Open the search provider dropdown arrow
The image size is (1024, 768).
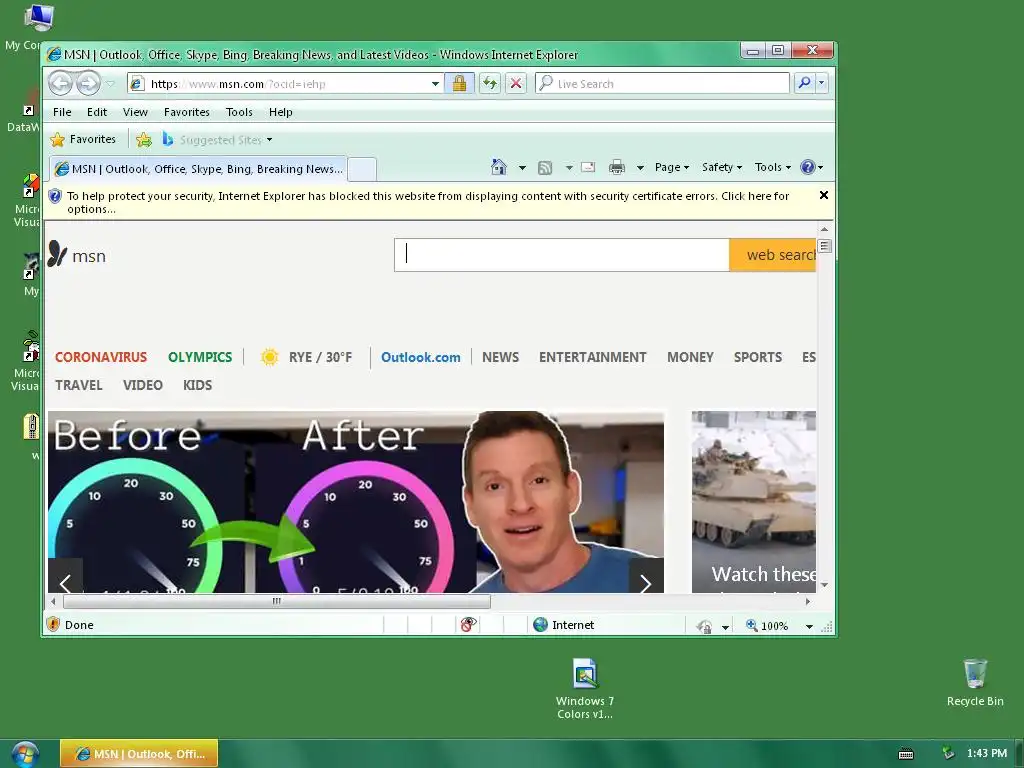822,83
